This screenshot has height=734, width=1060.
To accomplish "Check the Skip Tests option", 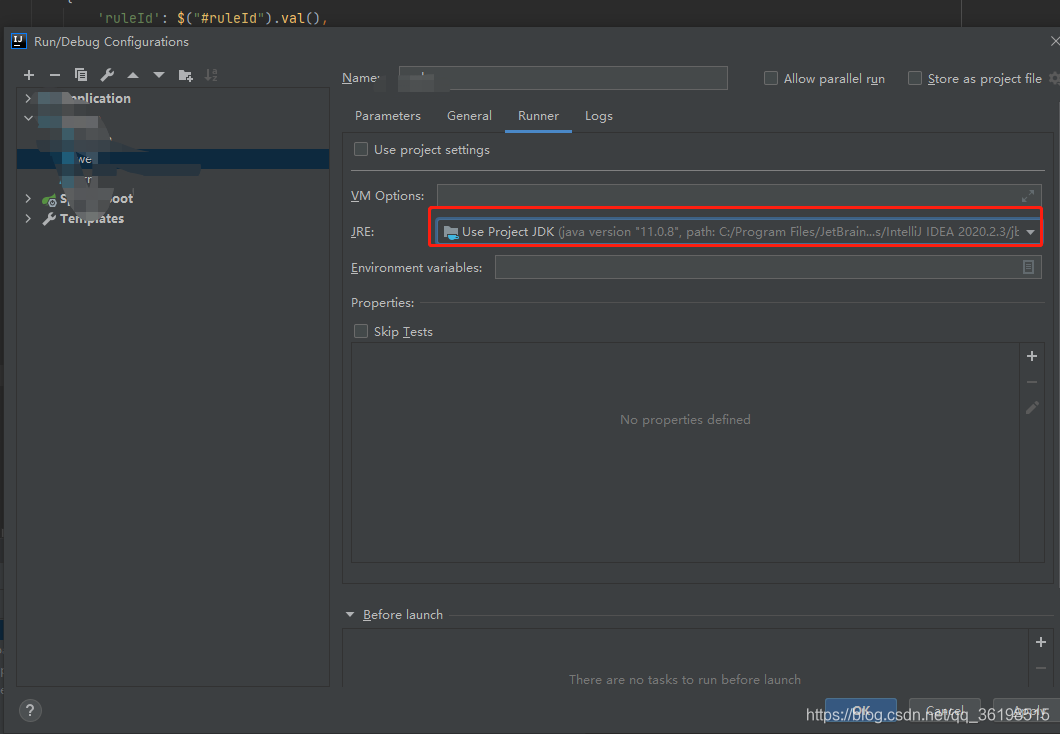I will coord(361,331).
